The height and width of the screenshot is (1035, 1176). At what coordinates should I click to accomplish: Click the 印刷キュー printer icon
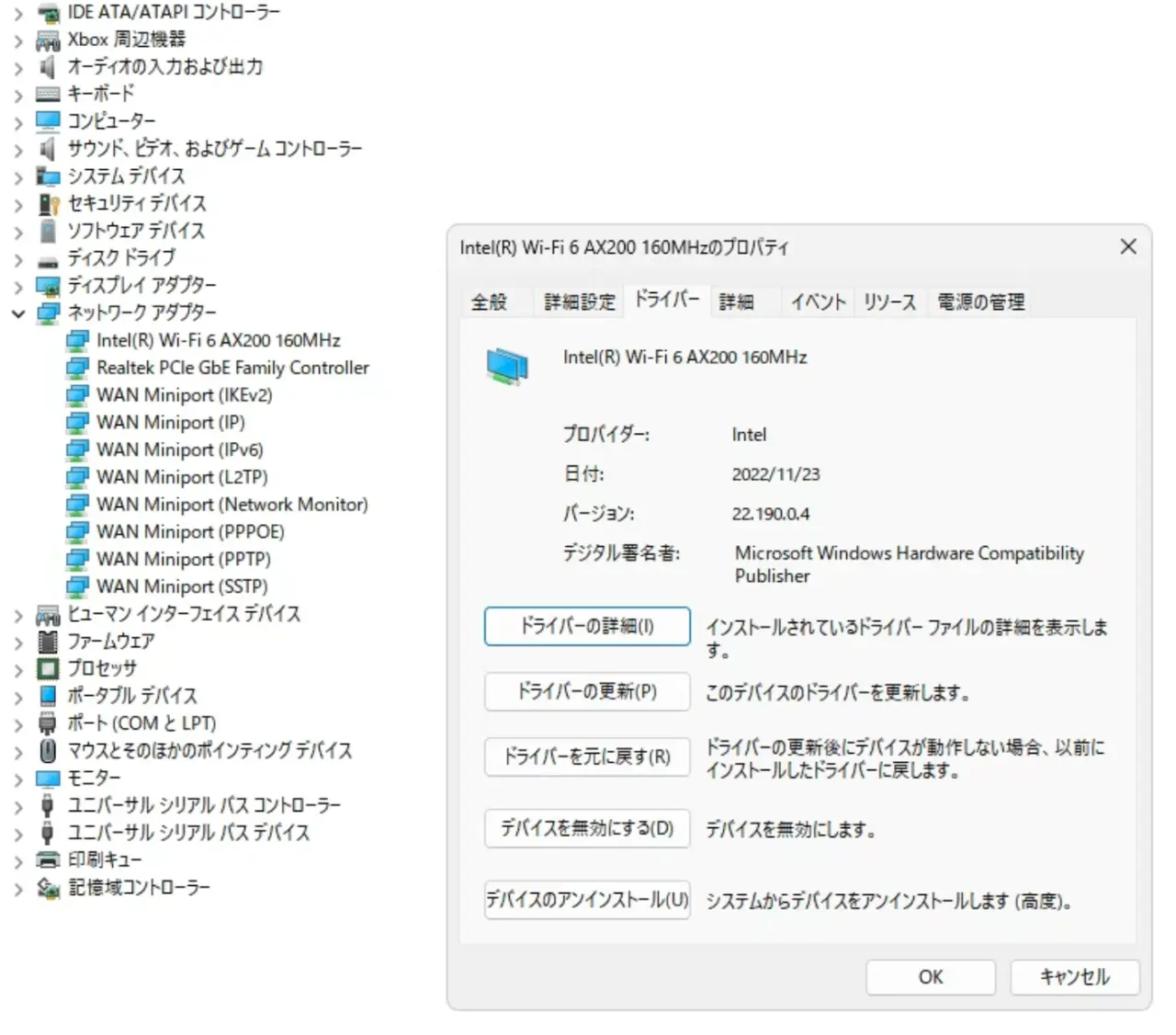pyautogui.click(x=48, y=860)
